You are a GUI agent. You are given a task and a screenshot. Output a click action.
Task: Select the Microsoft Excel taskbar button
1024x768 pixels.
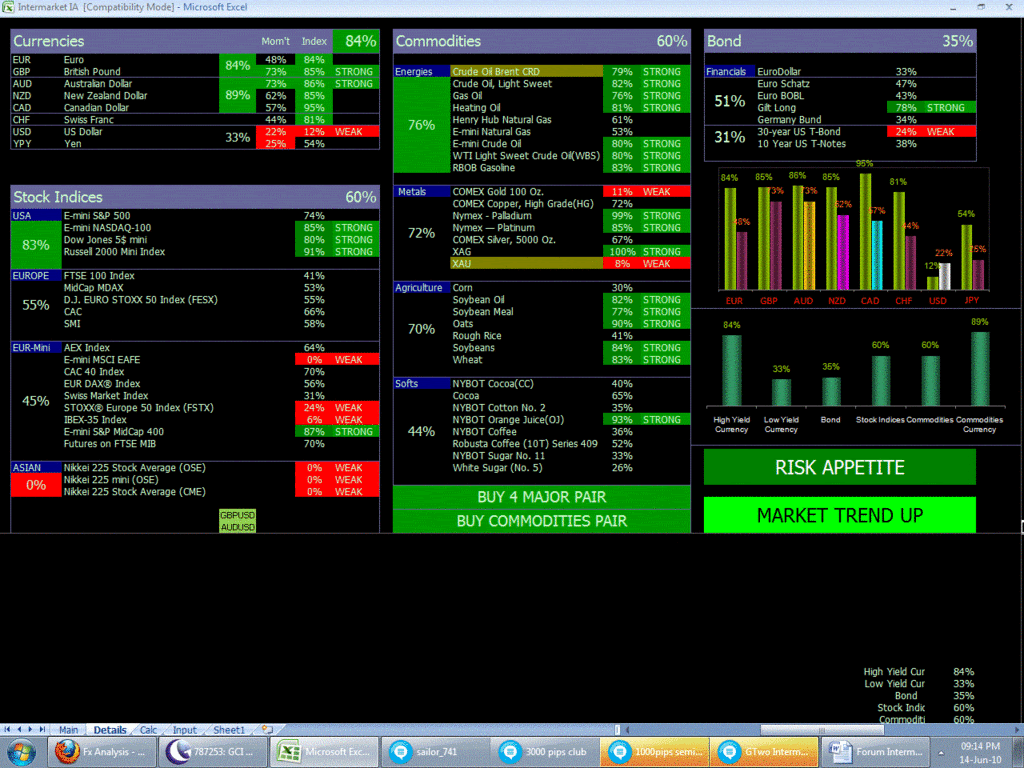pyautogui.click(x=325, y=752)
